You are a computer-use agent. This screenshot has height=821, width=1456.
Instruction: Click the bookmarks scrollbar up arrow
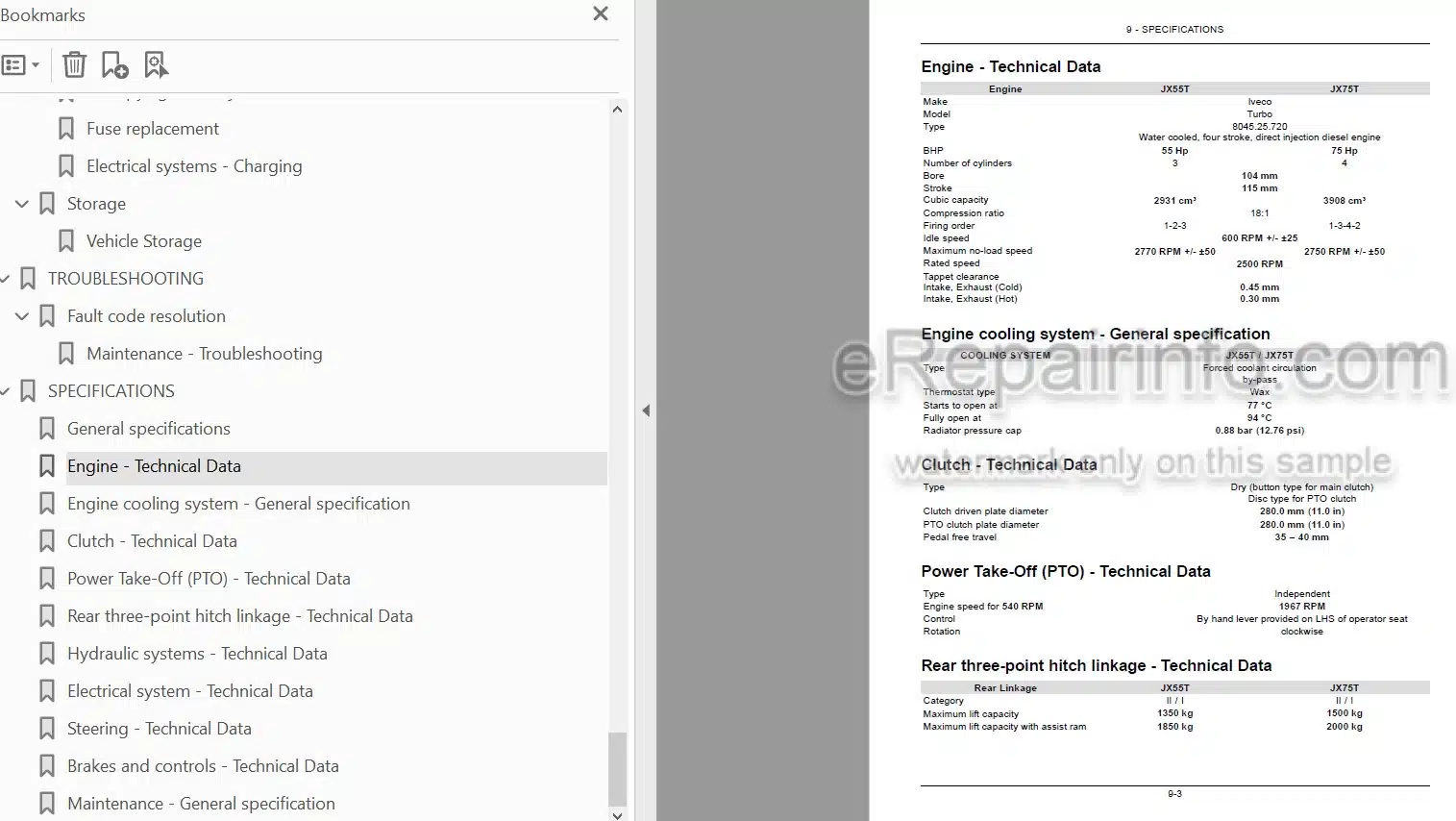(617, 110)
